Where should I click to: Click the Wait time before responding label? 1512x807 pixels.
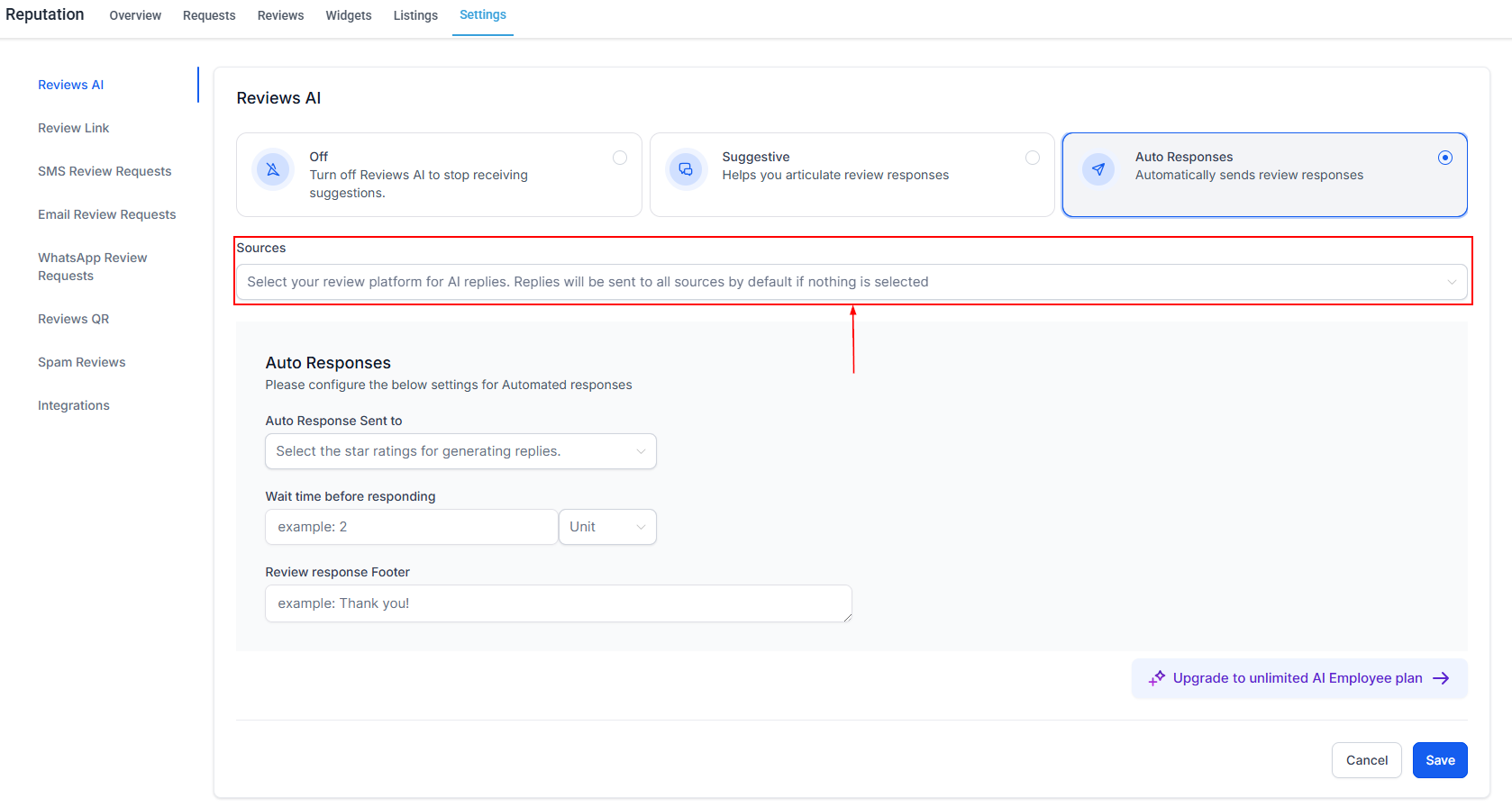pos(351,496)
